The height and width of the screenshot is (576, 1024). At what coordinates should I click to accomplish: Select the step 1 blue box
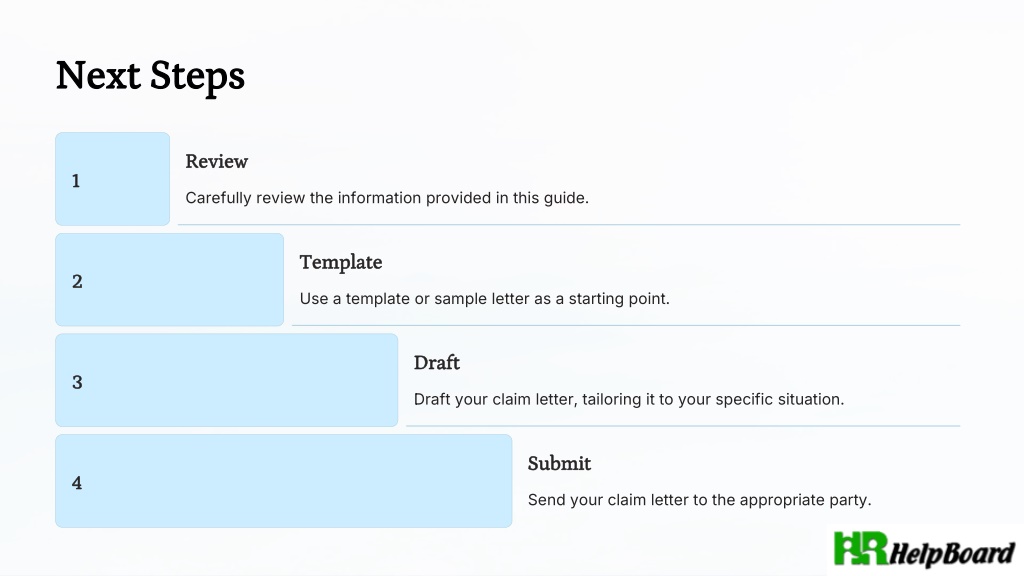coord(112,179)
